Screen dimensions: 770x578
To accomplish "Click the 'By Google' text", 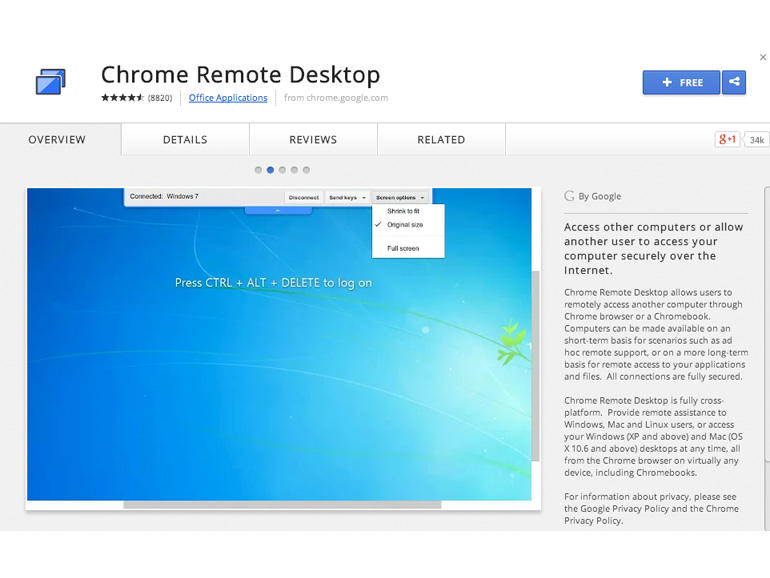I will pyautogui.click(x=600, y=196).
